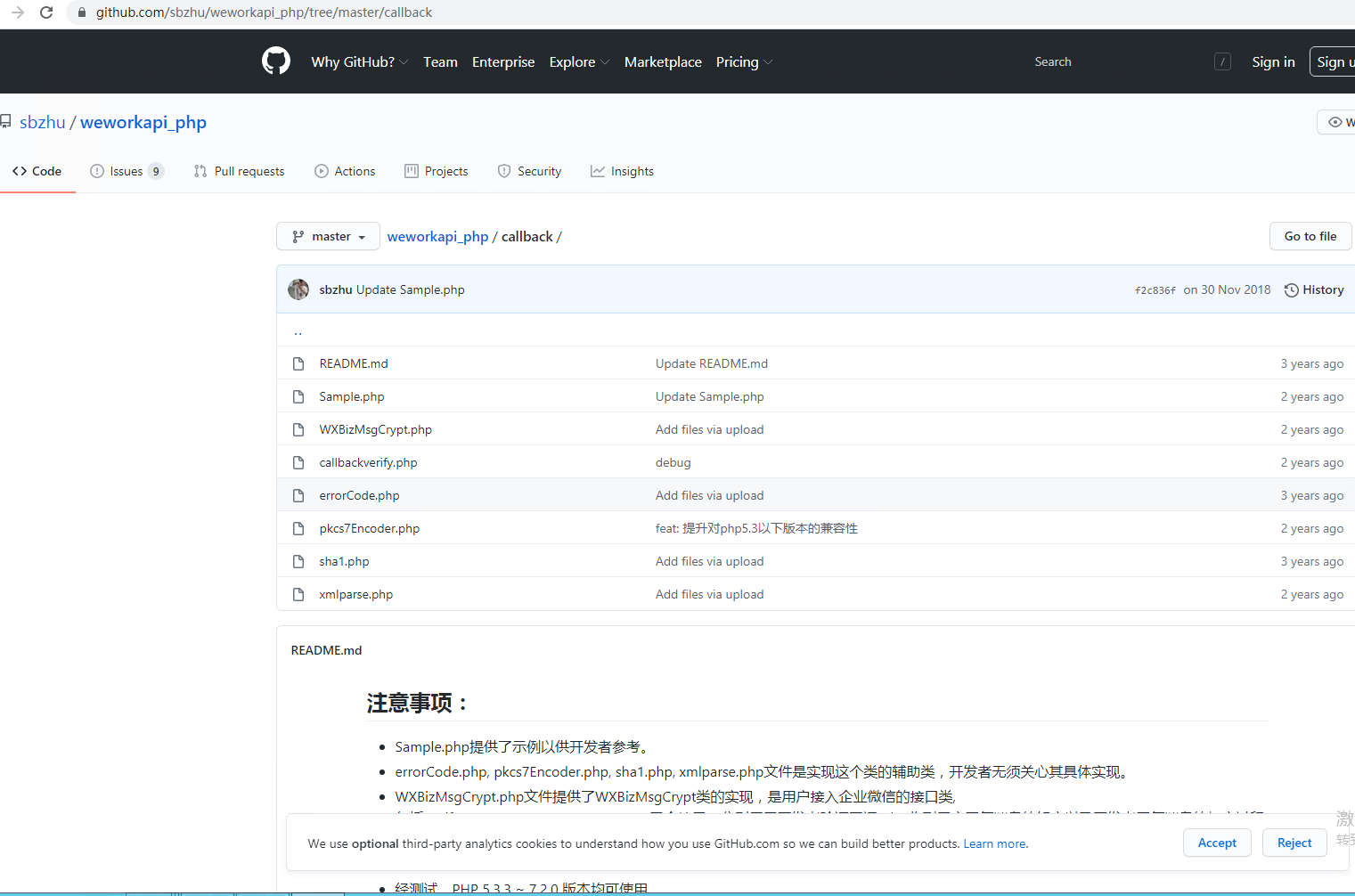1355x896 pixels.
Task: Open Enterprise in the top navigation
Action: click(x=503, y=61)
